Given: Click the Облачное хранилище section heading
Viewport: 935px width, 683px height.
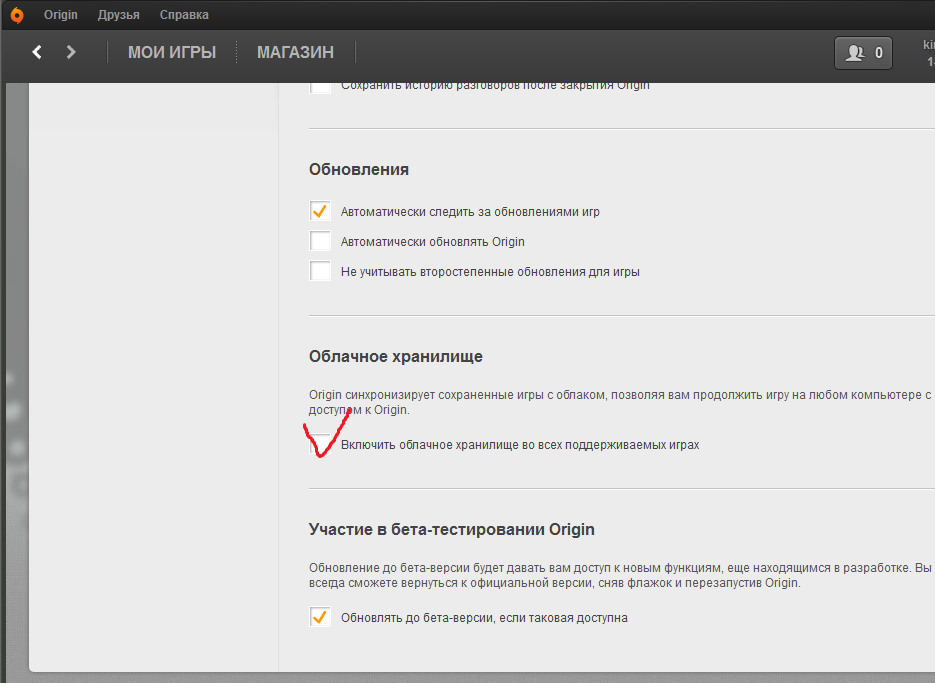Looking at the screenshot, I should tap(396, 357).
